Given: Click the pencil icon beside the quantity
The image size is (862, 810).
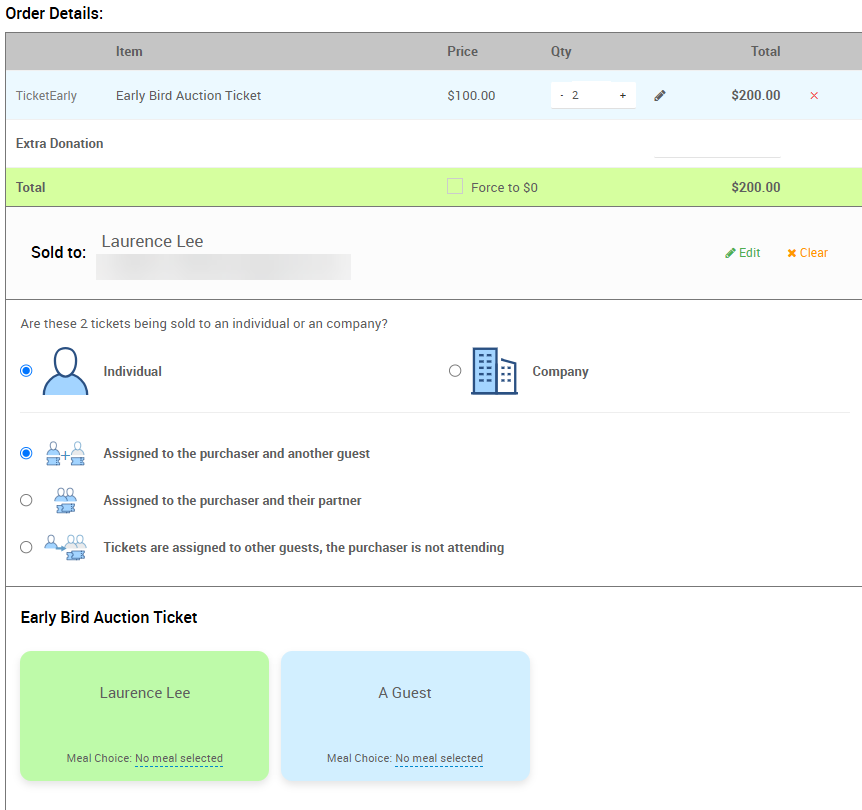Looking at the screenshot, I should pos(660,96).
